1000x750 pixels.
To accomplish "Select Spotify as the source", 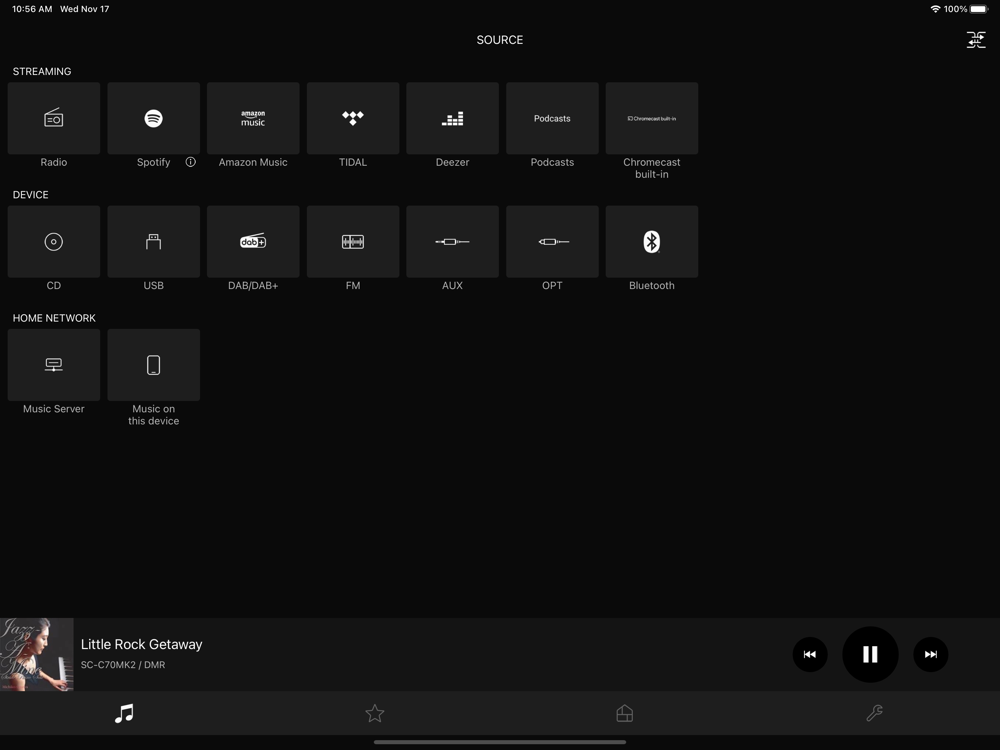I will tap(154, 118).
